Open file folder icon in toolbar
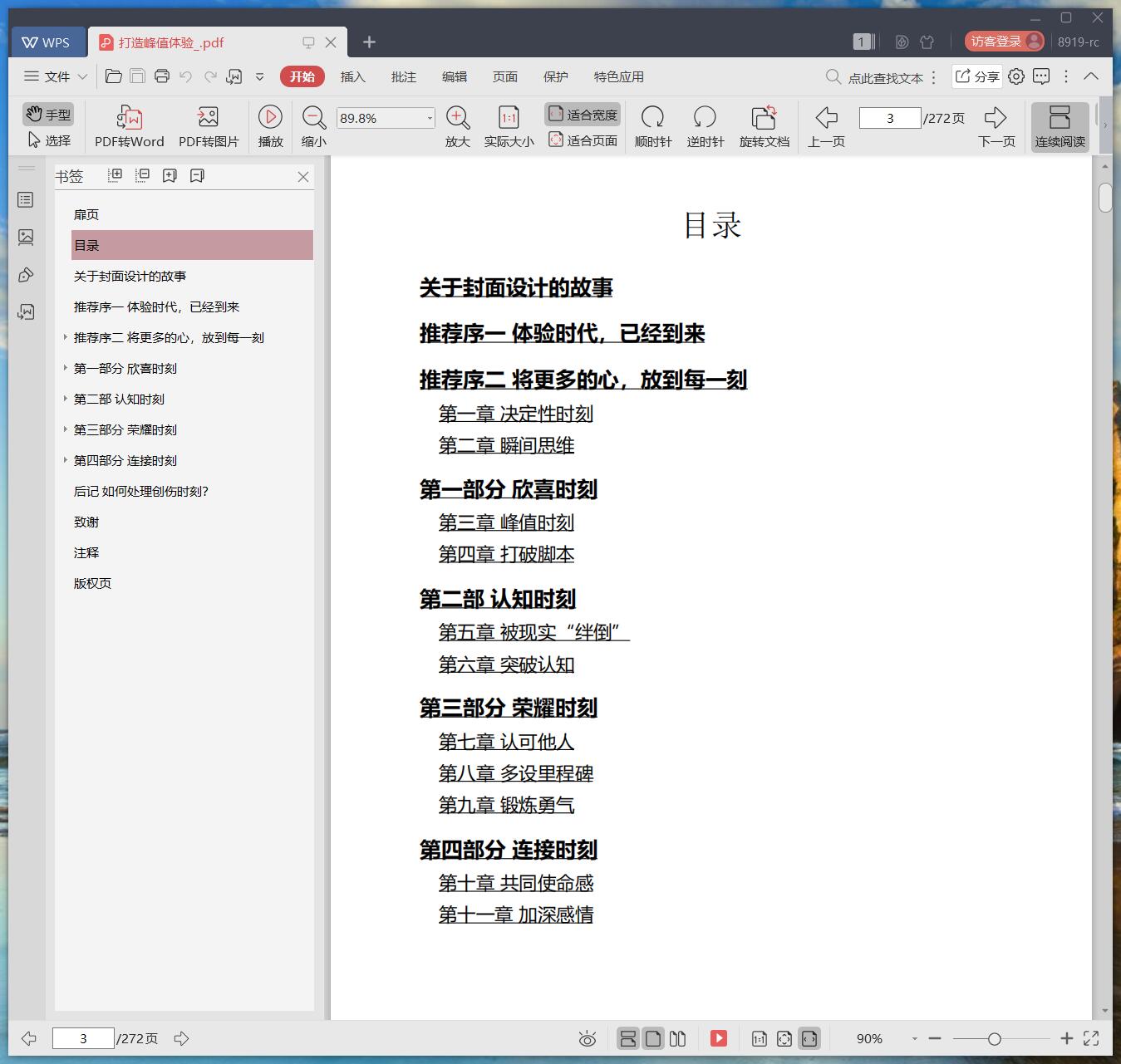Viewport: 1121px width, 1064px height. (114, 76)
